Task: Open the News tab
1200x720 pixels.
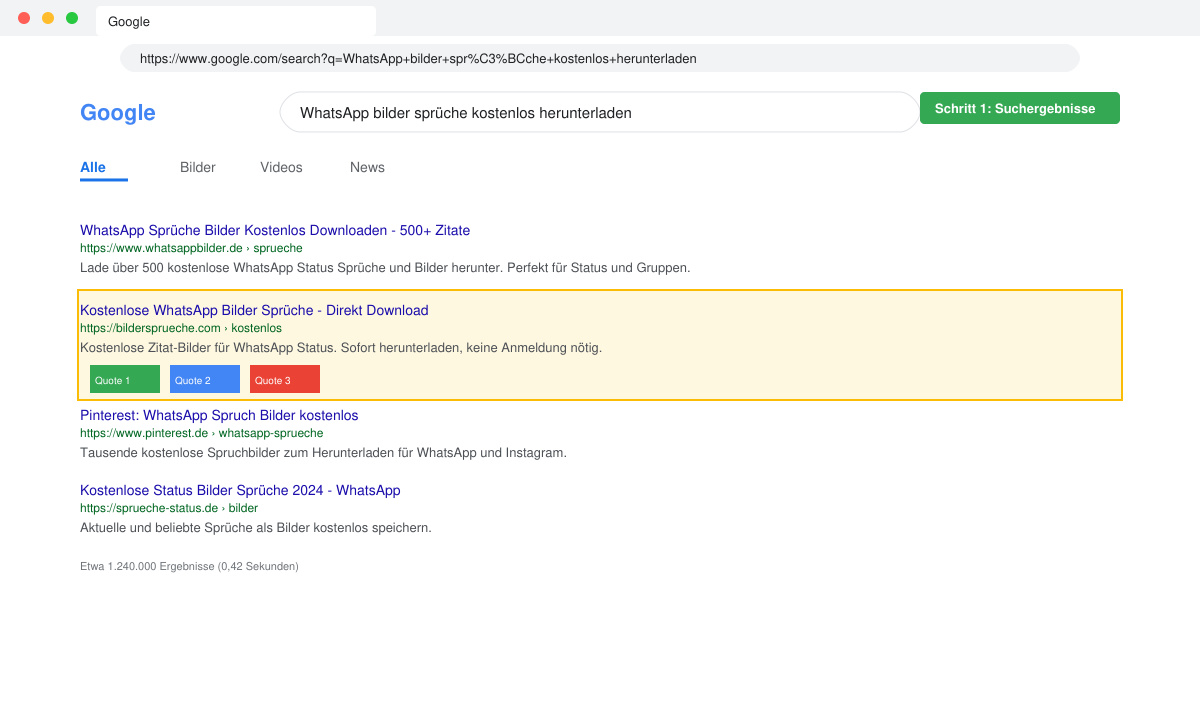Action: point(367,167)
